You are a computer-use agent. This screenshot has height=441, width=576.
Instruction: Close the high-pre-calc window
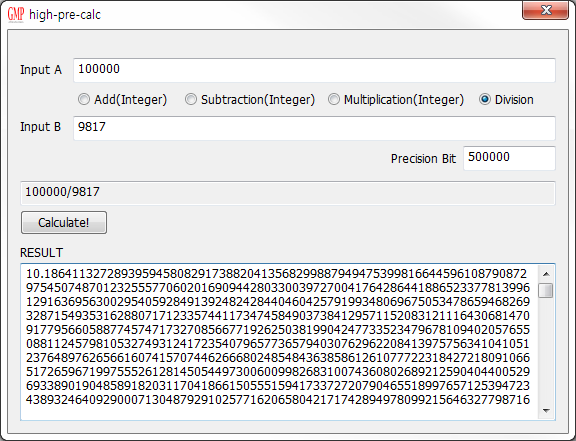tap(546, 10)
